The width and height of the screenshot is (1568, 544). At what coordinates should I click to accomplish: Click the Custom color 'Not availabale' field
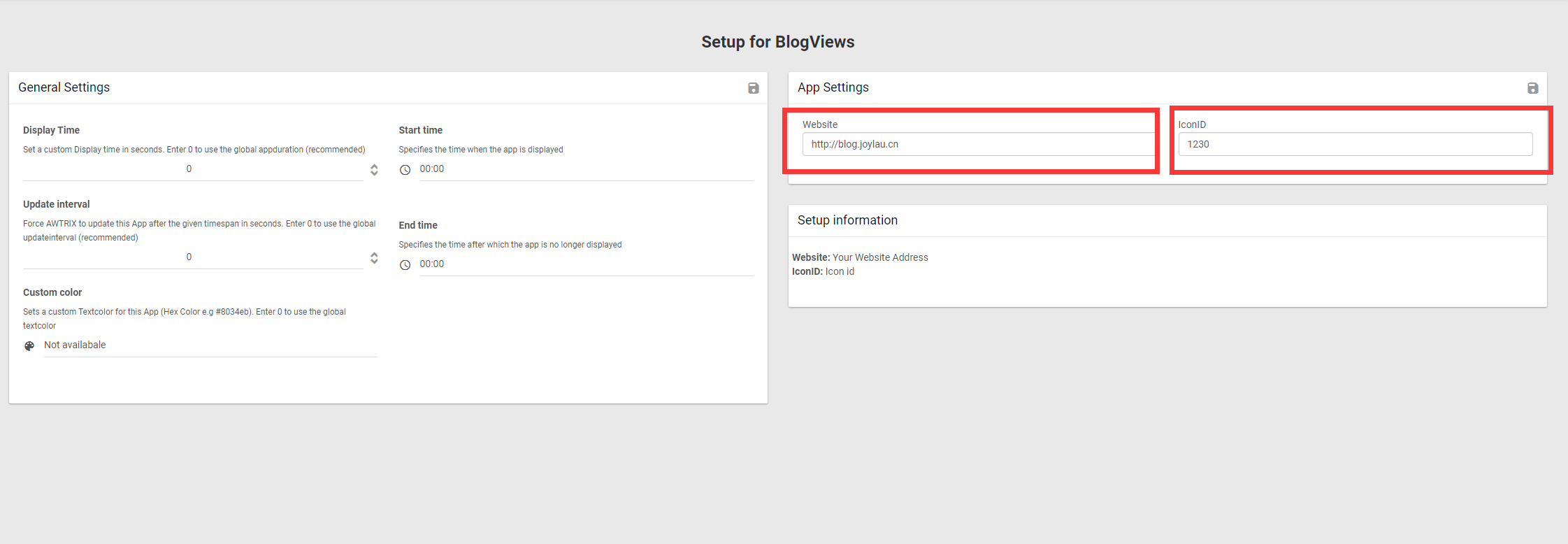210,345
